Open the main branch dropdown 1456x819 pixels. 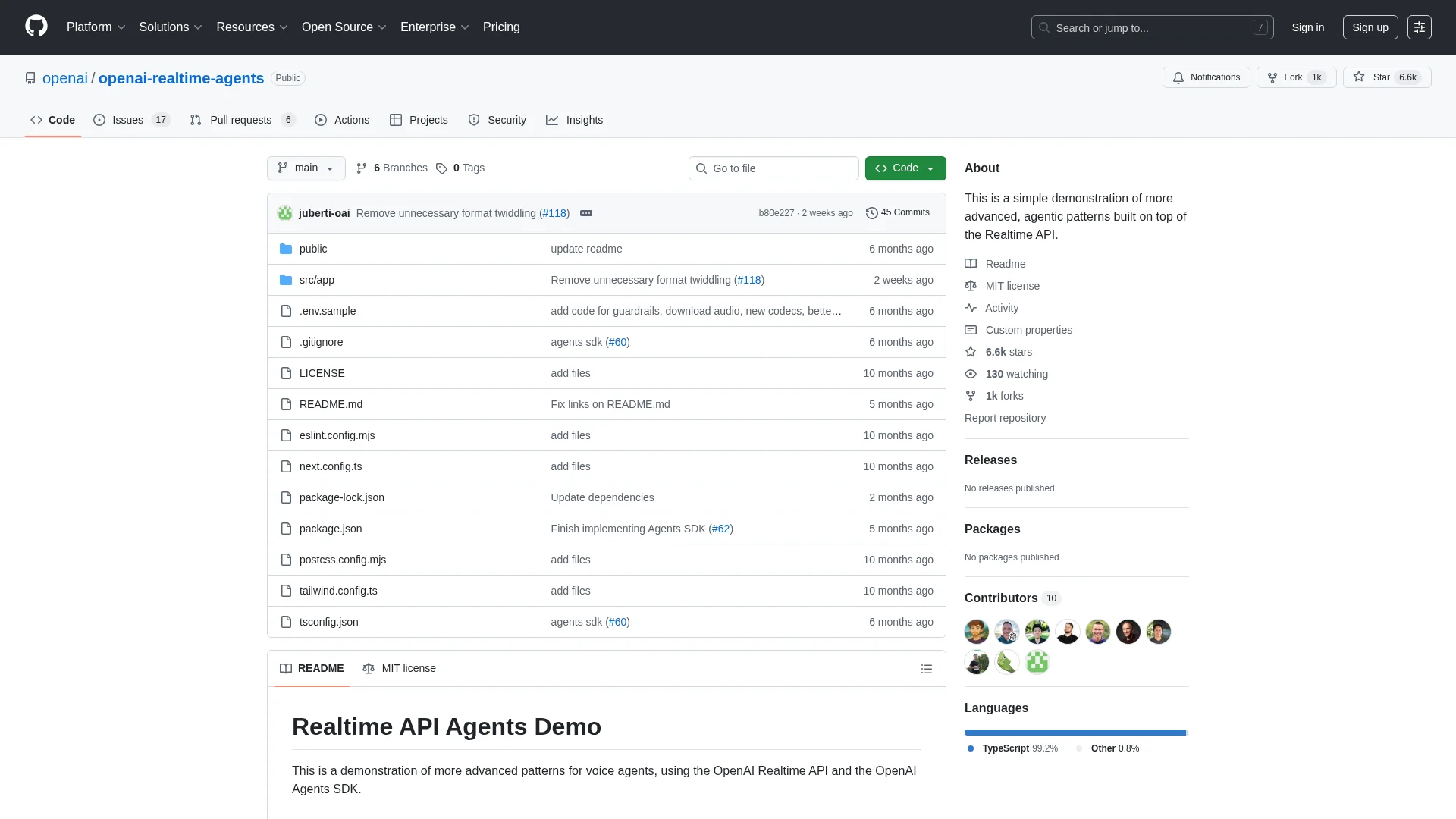point(306,168)
